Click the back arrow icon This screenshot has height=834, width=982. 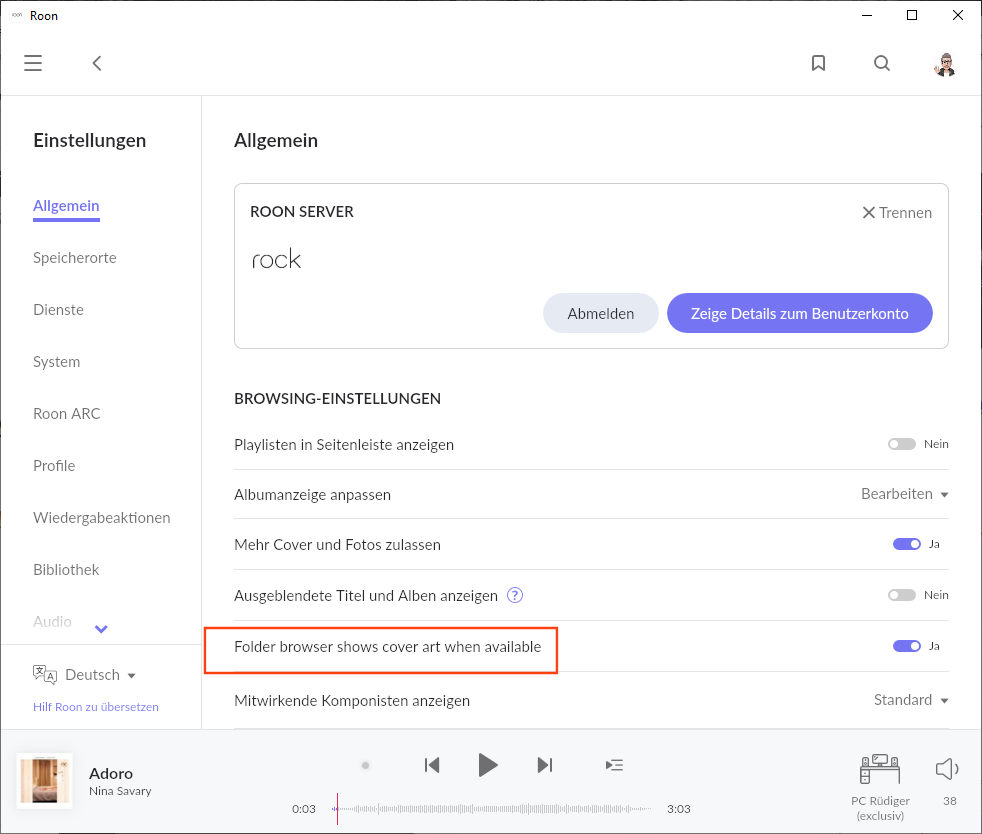[97, 63]
